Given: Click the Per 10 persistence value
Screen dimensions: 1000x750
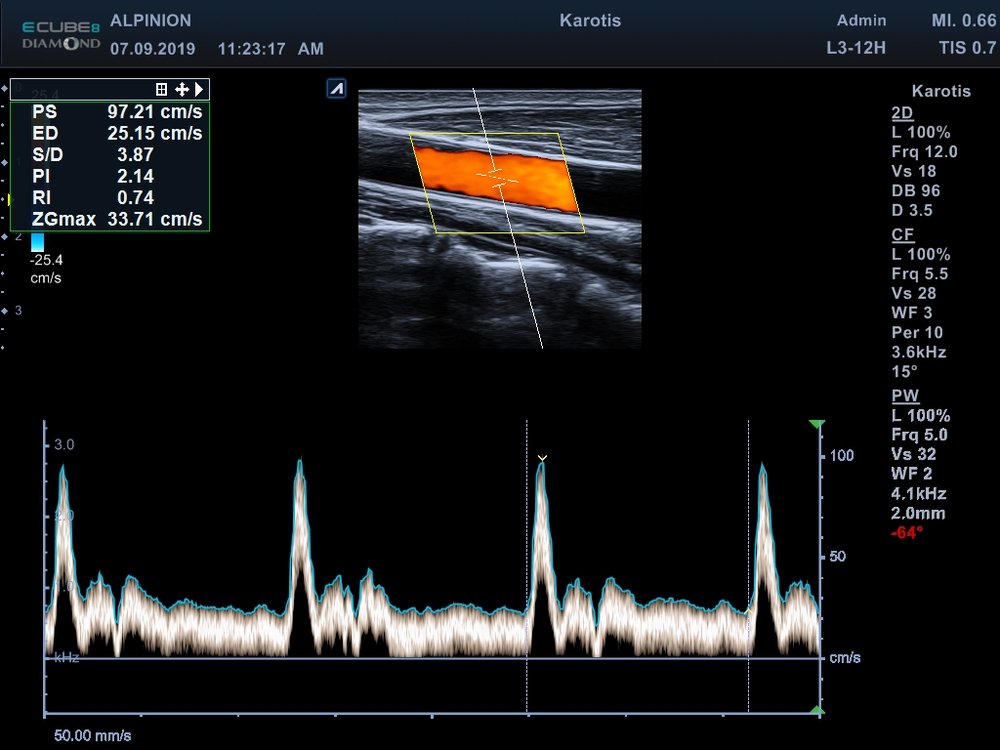Looking at the screenshot, I should pyautogui.click(x=916, y=332).
